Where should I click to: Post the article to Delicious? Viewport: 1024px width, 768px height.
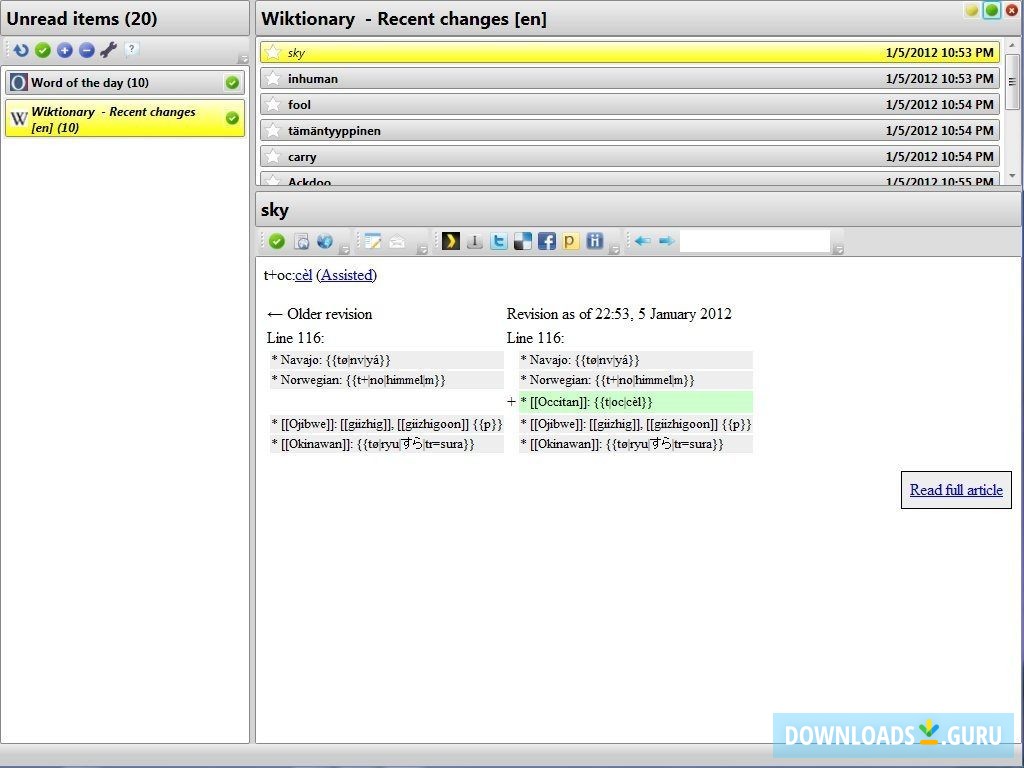[x=522, y=240]
